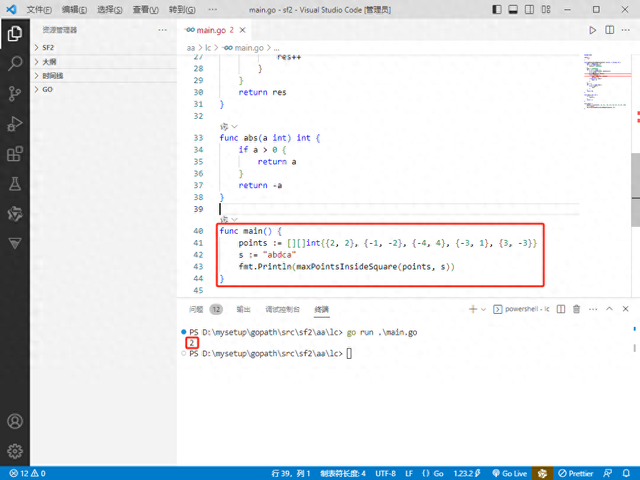This screenshot has height=480, width=640.
Task: Close the main.go editor tab
Action: point(242,30)
